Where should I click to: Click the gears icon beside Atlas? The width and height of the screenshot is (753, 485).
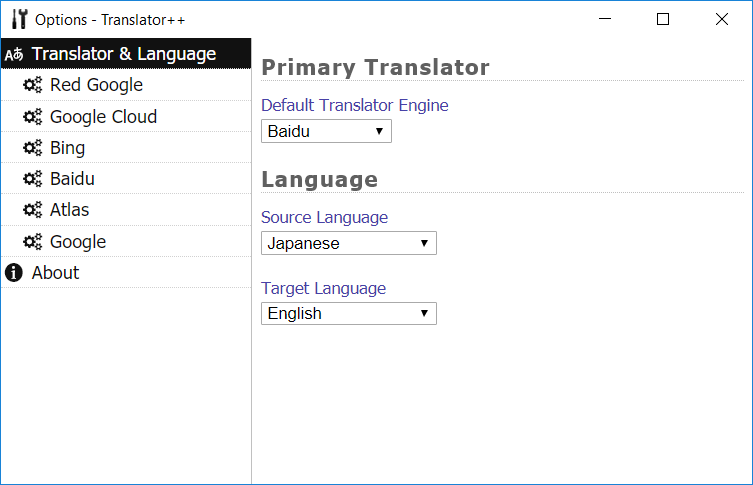click(x=31, y=210)
